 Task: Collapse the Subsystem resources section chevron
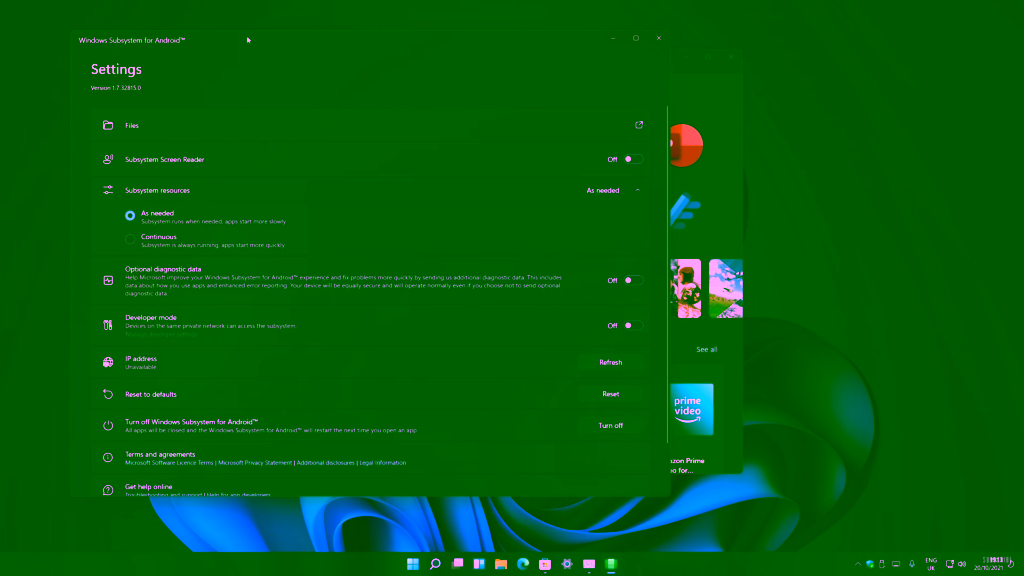pyautogui.click(x=638, y=190)
